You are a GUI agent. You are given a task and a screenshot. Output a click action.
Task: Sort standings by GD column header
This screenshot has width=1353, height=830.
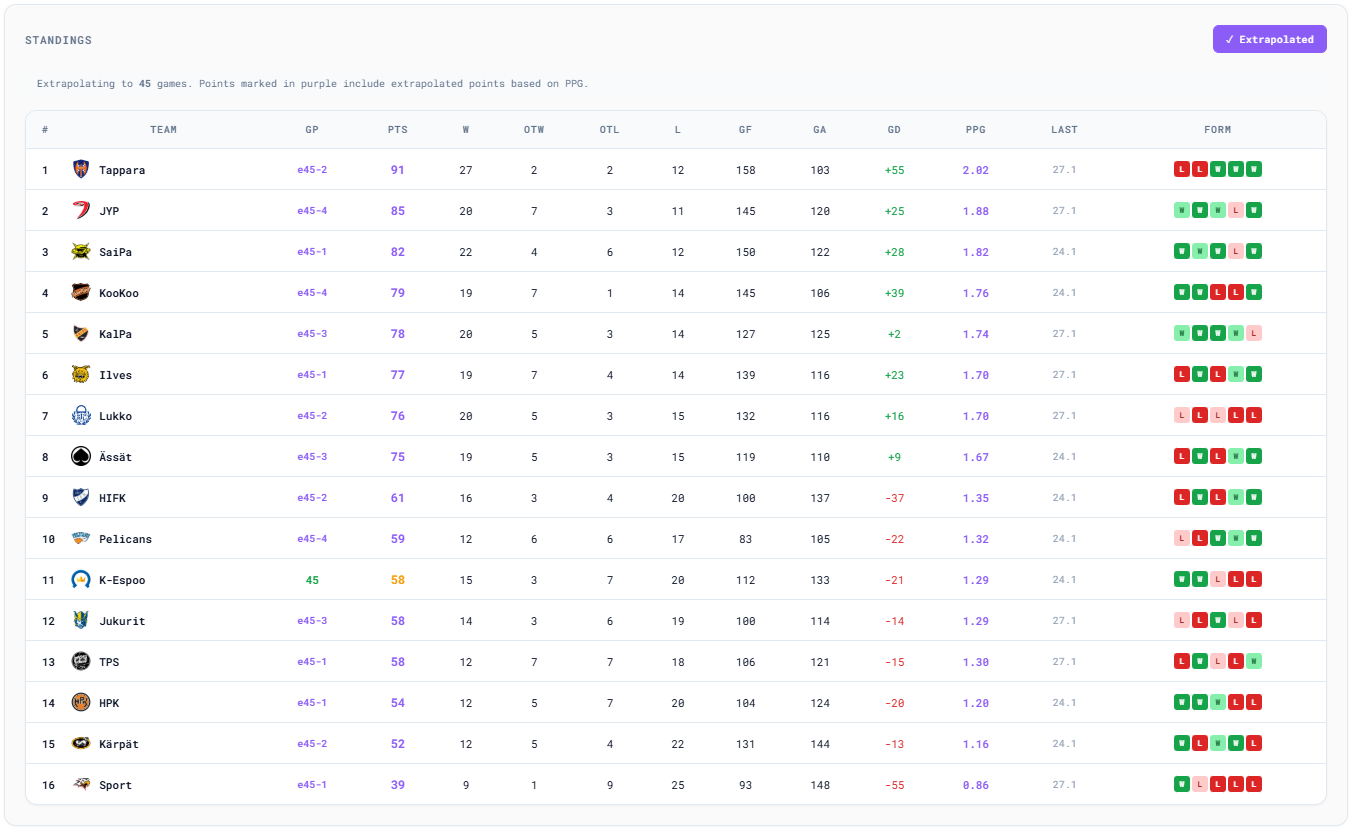pyautogui.click(x=894, y=130)
